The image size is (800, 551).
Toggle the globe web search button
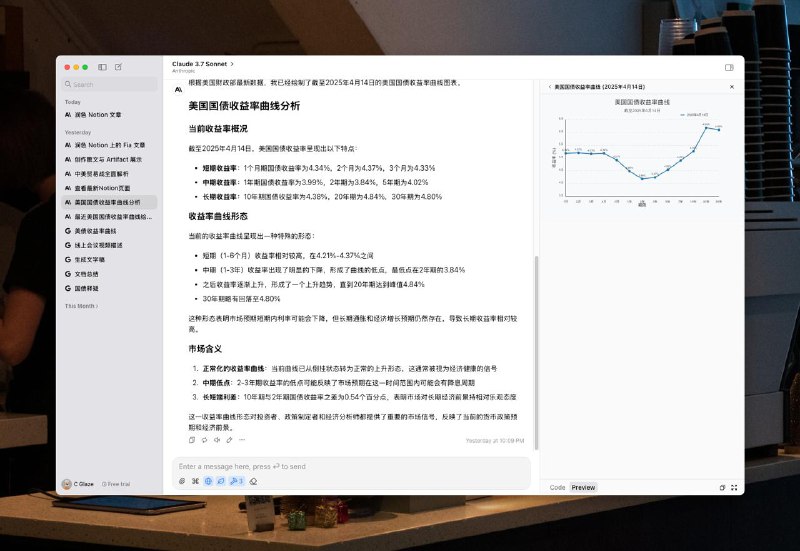(x=208, y=481)
